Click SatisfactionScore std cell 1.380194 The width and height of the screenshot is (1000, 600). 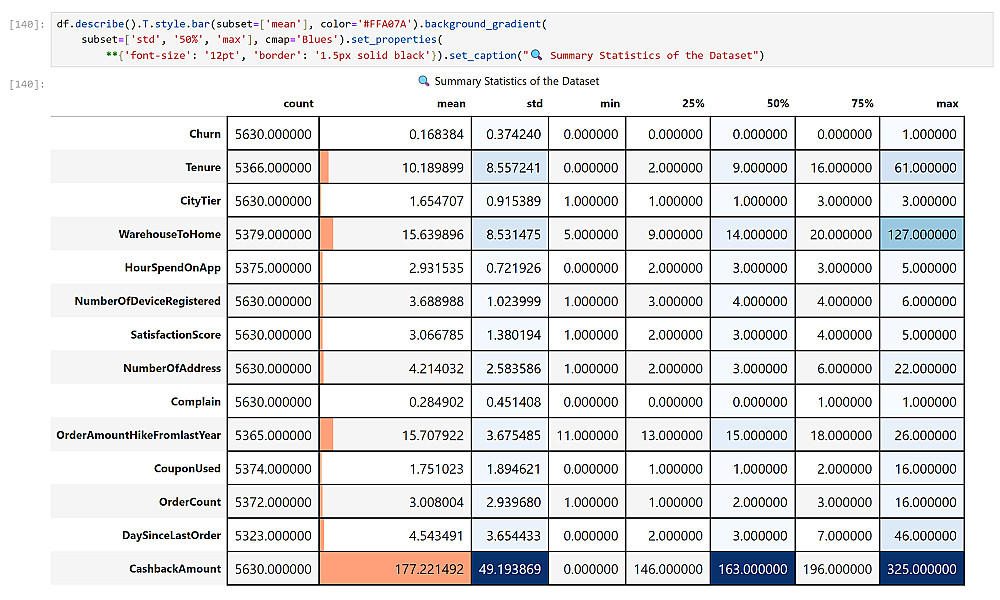510,335
